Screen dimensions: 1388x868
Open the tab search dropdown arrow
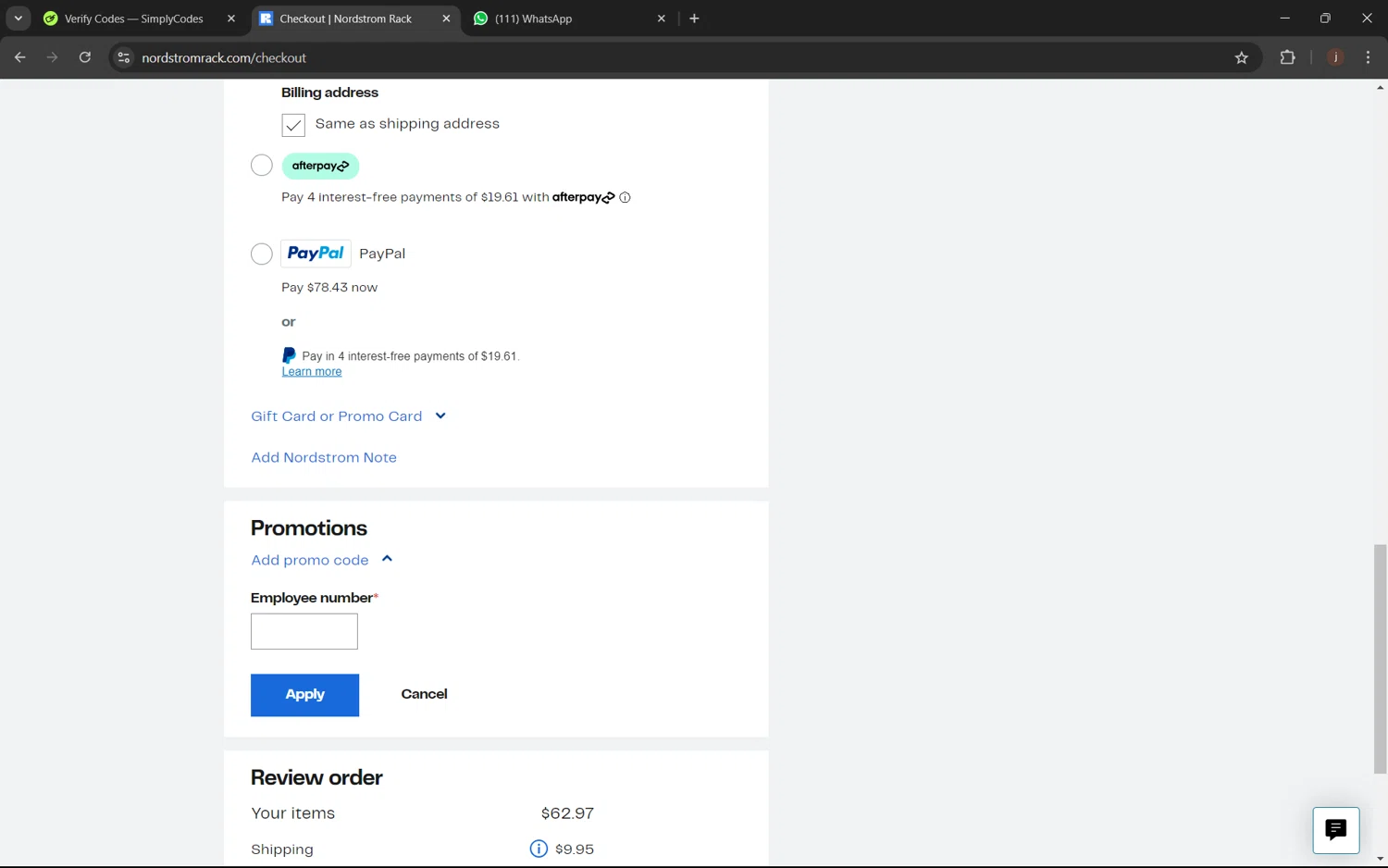[18, 19]
